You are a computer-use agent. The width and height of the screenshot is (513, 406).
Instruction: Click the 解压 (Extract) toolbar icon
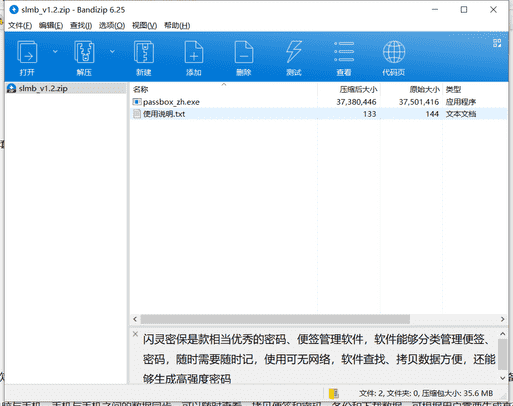point(84,52)
